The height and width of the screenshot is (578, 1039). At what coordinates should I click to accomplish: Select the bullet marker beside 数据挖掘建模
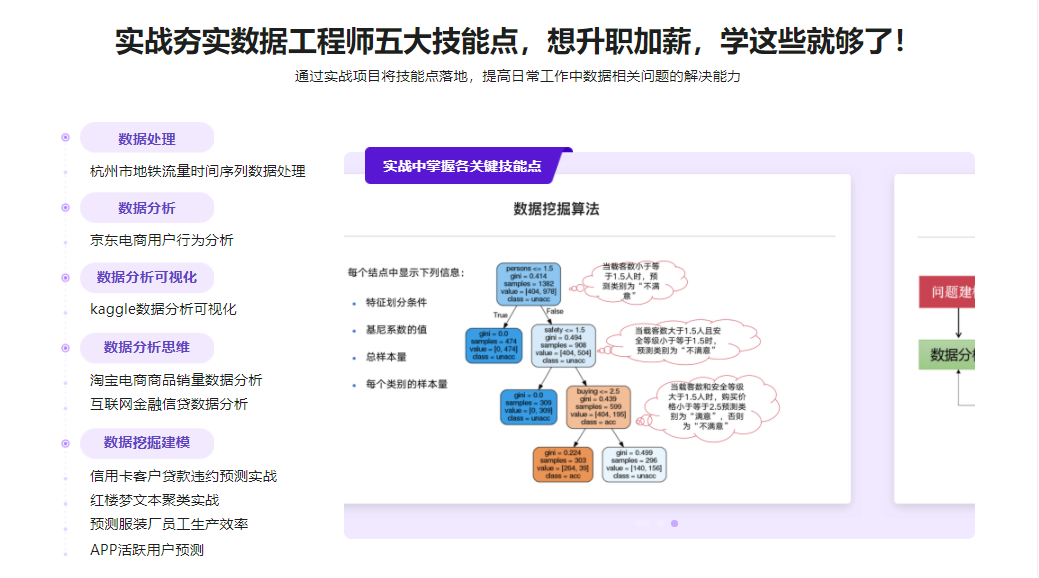coord(65,442)
